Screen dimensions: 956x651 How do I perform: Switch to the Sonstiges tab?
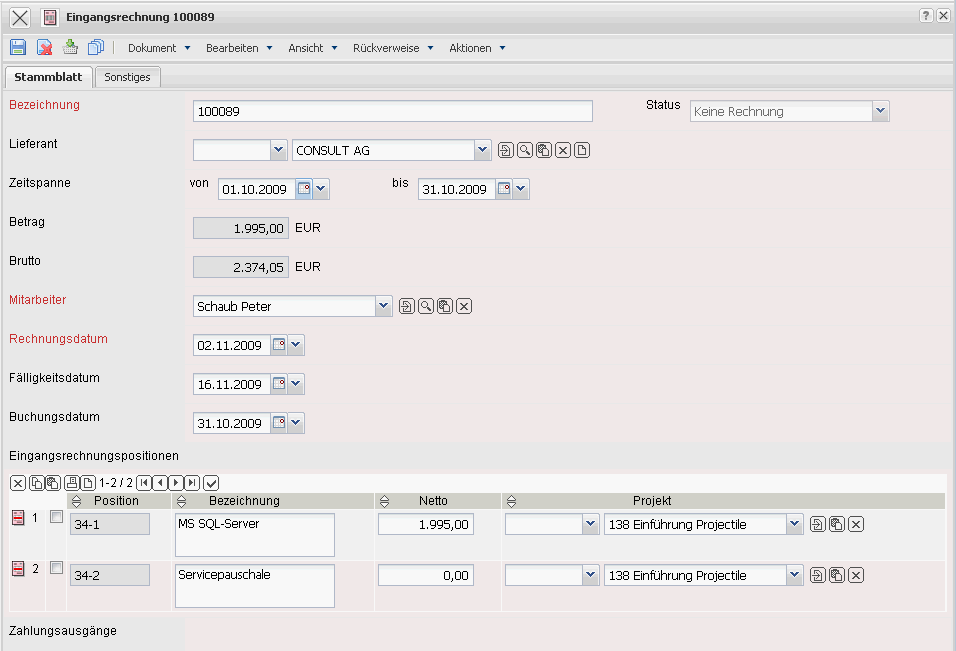tap(127, 77)
